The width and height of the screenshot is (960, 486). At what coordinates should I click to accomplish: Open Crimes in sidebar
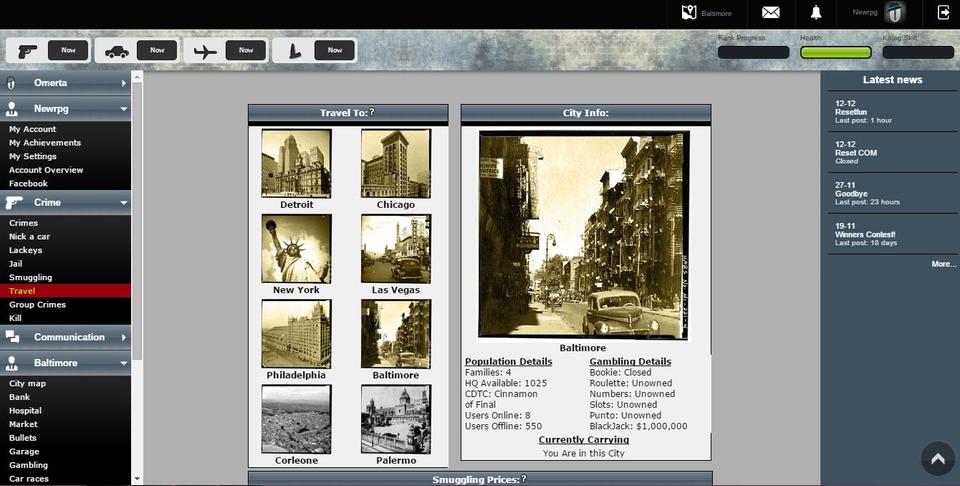[x=23, y=223]
